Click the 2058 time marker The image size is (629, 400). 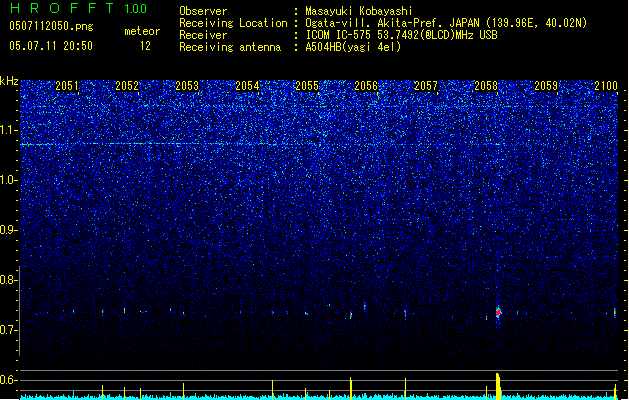click(x=486, y=86)
